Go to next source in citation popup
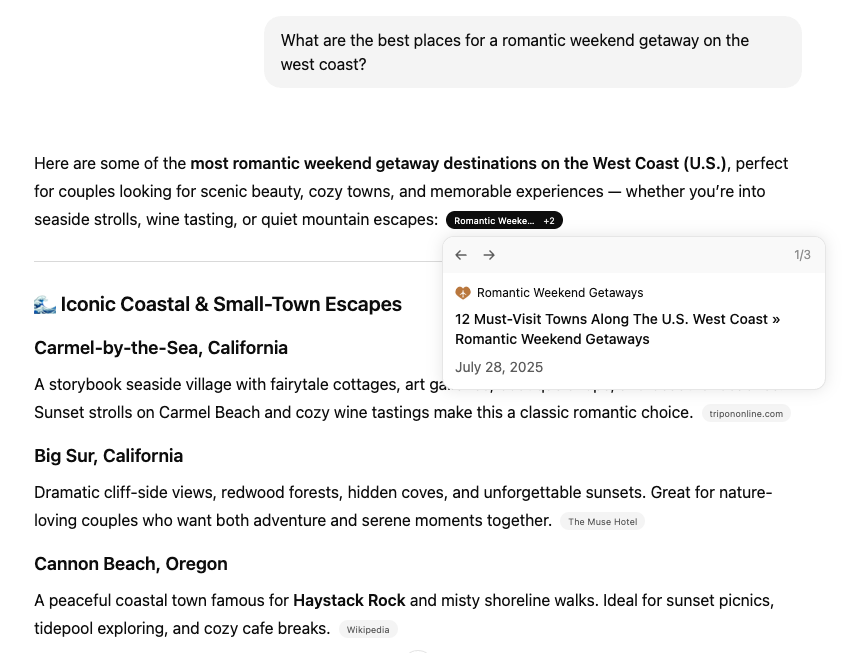 pyautogui.click(x=489, y=255)
